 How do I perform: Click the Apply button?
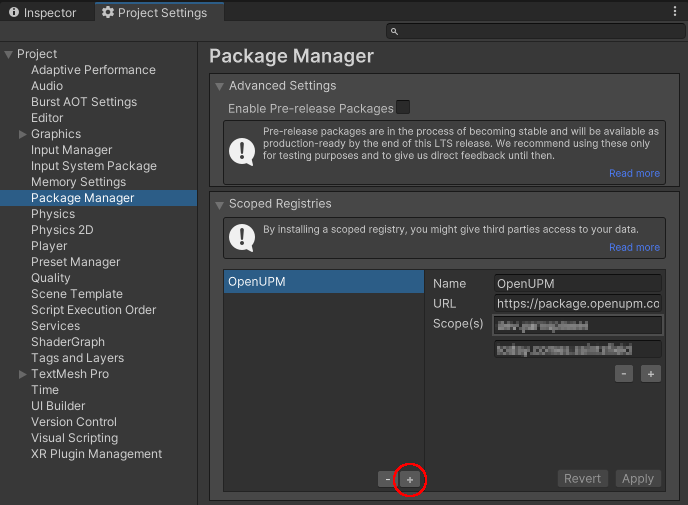coord(638,479)
